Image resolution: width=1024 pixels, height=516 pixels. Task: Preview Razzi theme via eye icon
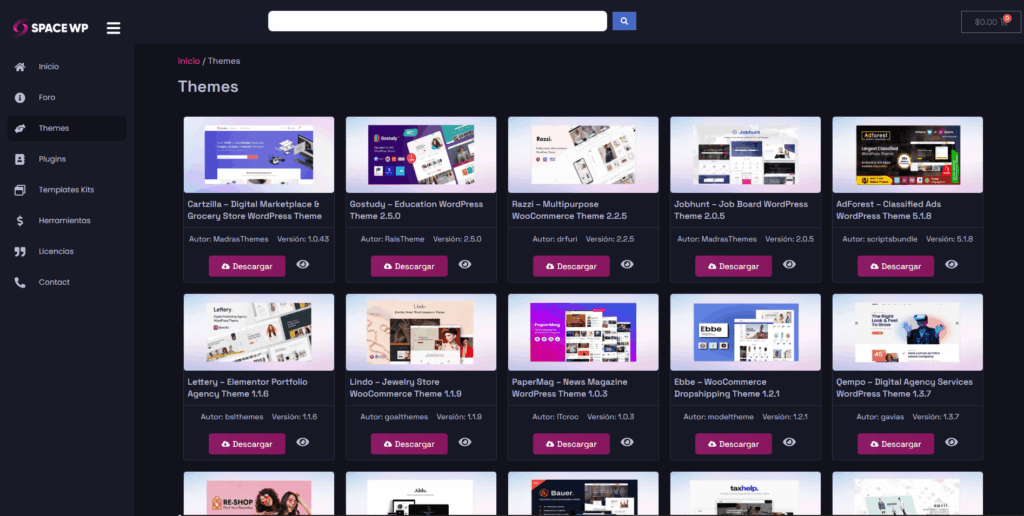click(627, 264)
